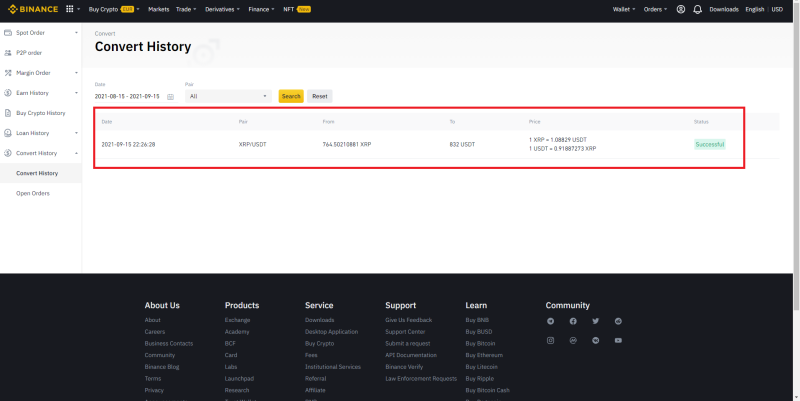Expand the Spot Order sidebar section
Viewport: 800px width, 401px height.
[76, 33]
